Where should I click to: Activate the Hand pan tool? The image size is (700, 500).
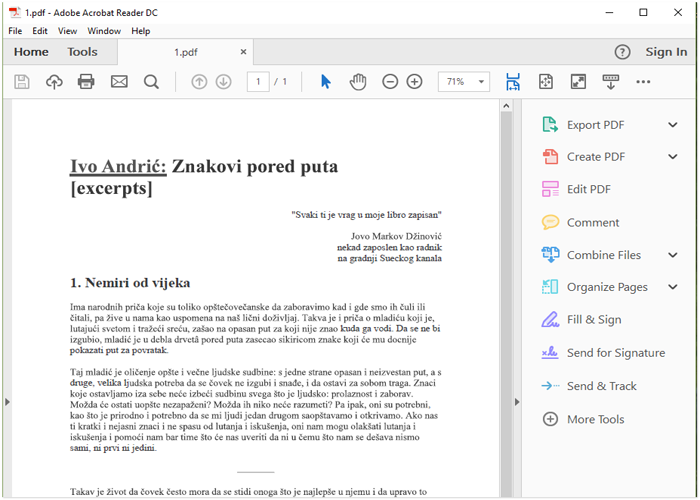[x=358, y=82]
